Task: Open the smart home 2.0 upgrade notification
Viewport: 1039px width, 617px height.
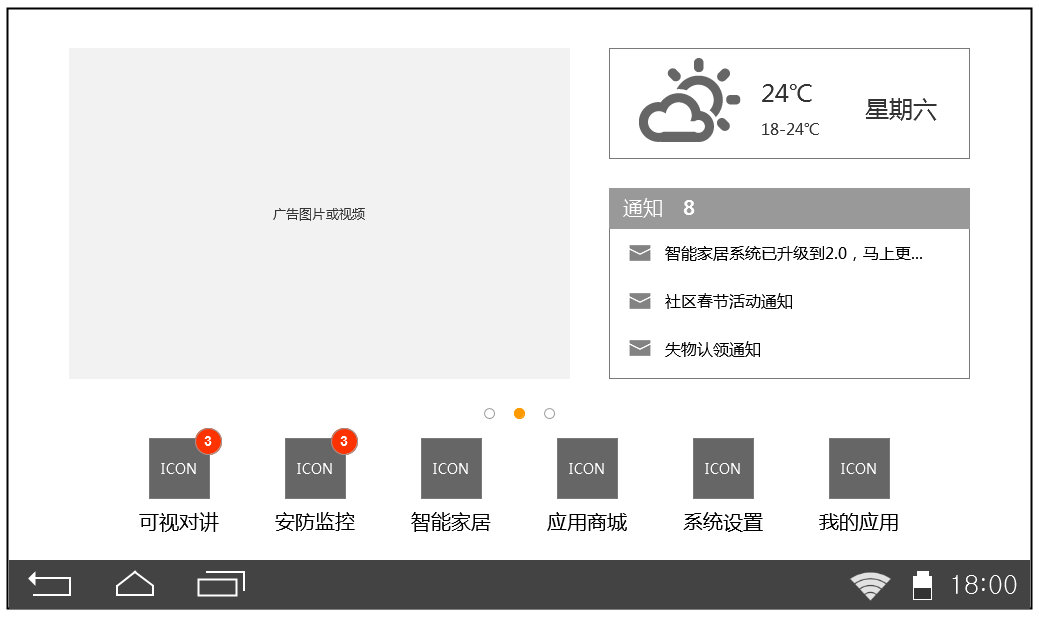Action: coord(793,254)
